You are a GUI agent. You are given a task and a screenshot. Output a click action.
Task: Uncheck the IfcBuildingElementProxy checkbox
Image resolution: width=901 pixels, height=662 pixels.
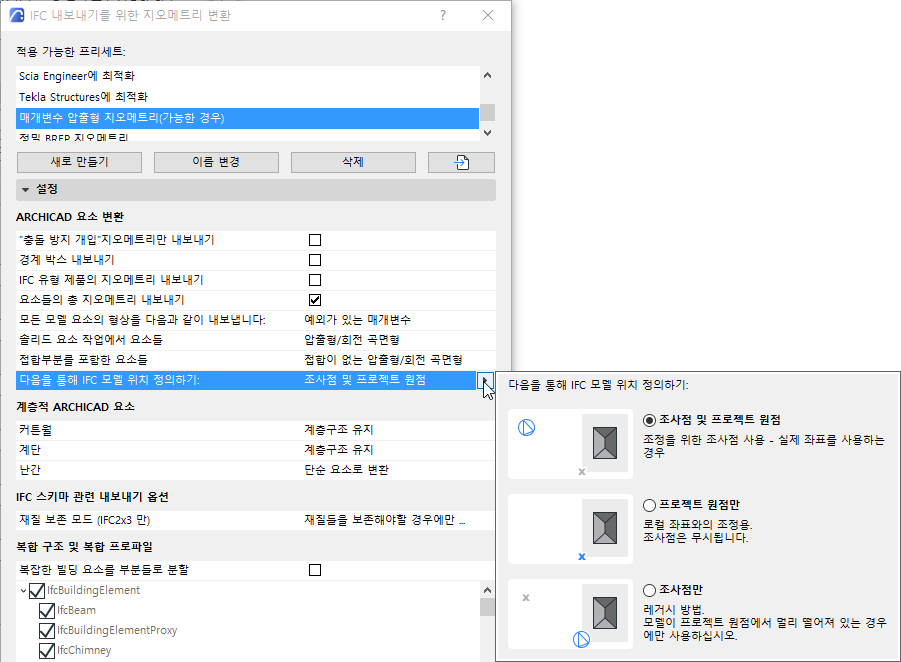click(x=47, y=631)
